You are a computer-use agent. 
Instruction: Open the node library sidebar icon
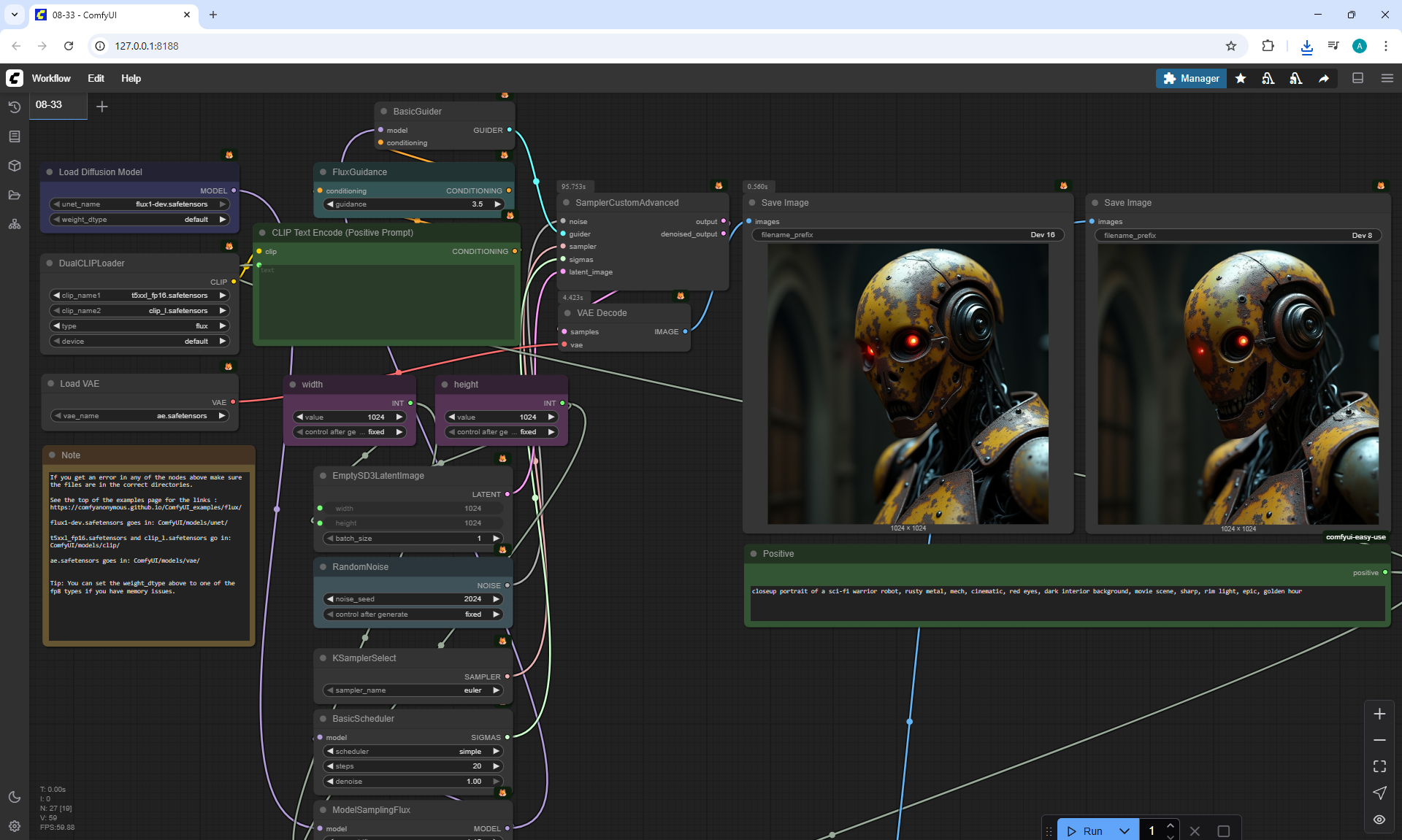coord(15,136)
